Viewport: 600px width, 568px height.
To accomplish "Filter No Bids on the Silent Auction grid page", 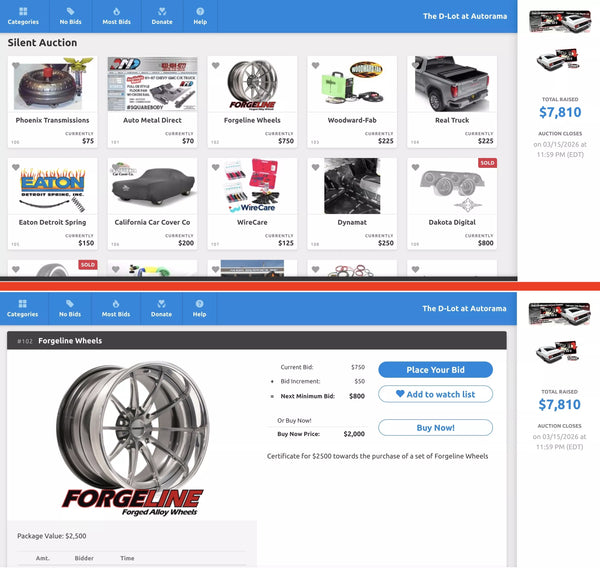I will point(70,16).
